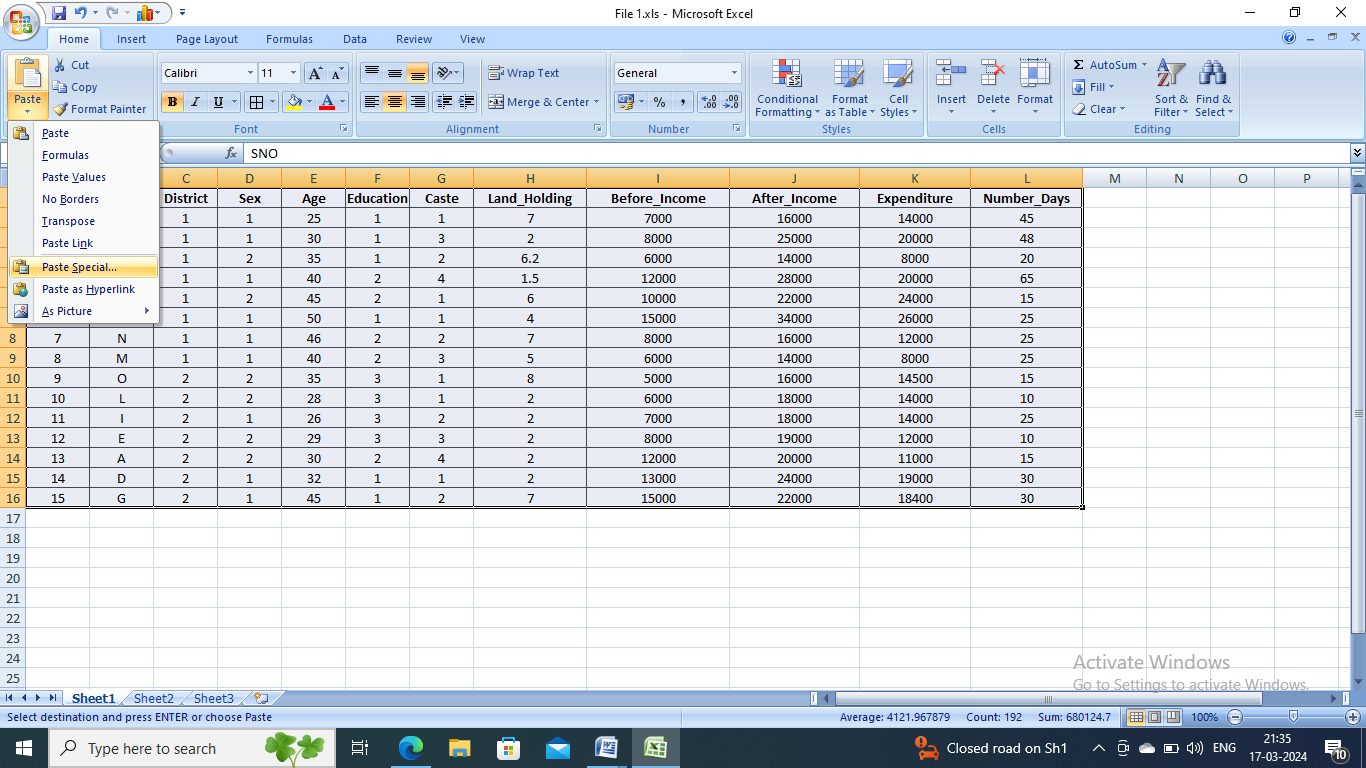The height and width of the screenshot is (768, 1366).
Task: Open the font name dropdown
Action: point(250,73)
